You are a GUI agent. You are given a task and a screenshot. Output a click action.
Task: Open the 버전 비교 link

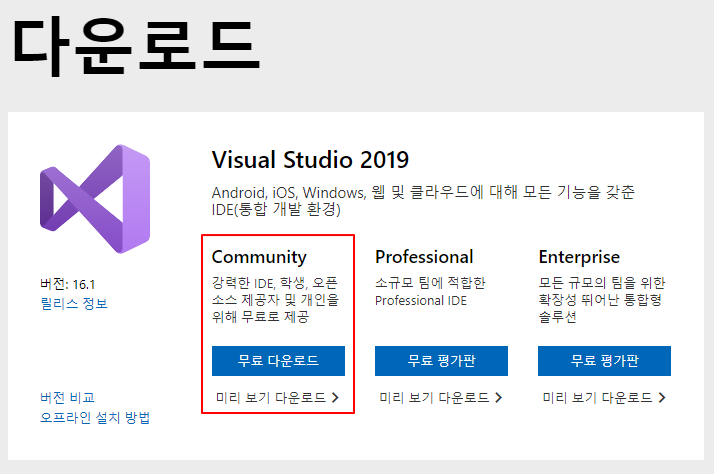67,398
